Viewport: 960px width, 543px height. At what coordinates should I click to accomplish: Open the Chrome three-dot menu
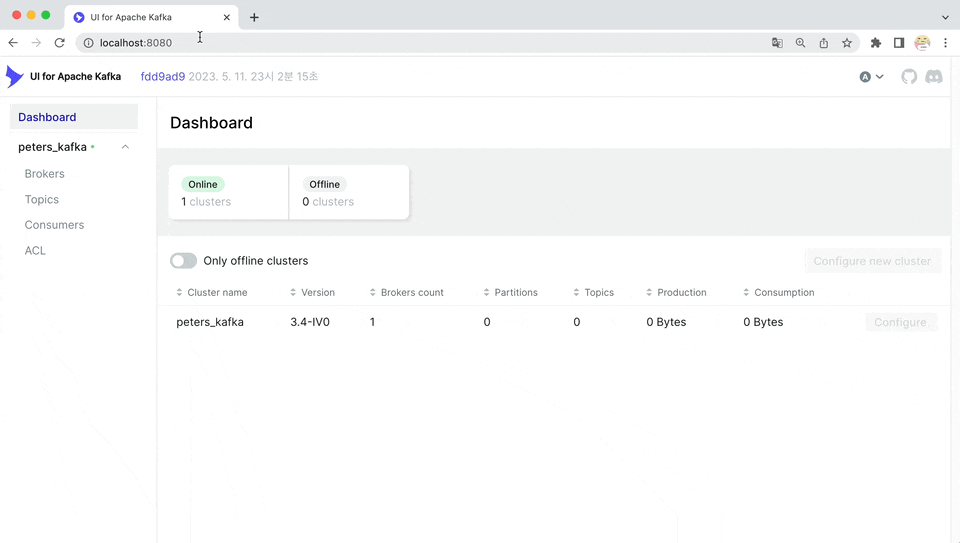click(945, 43)
